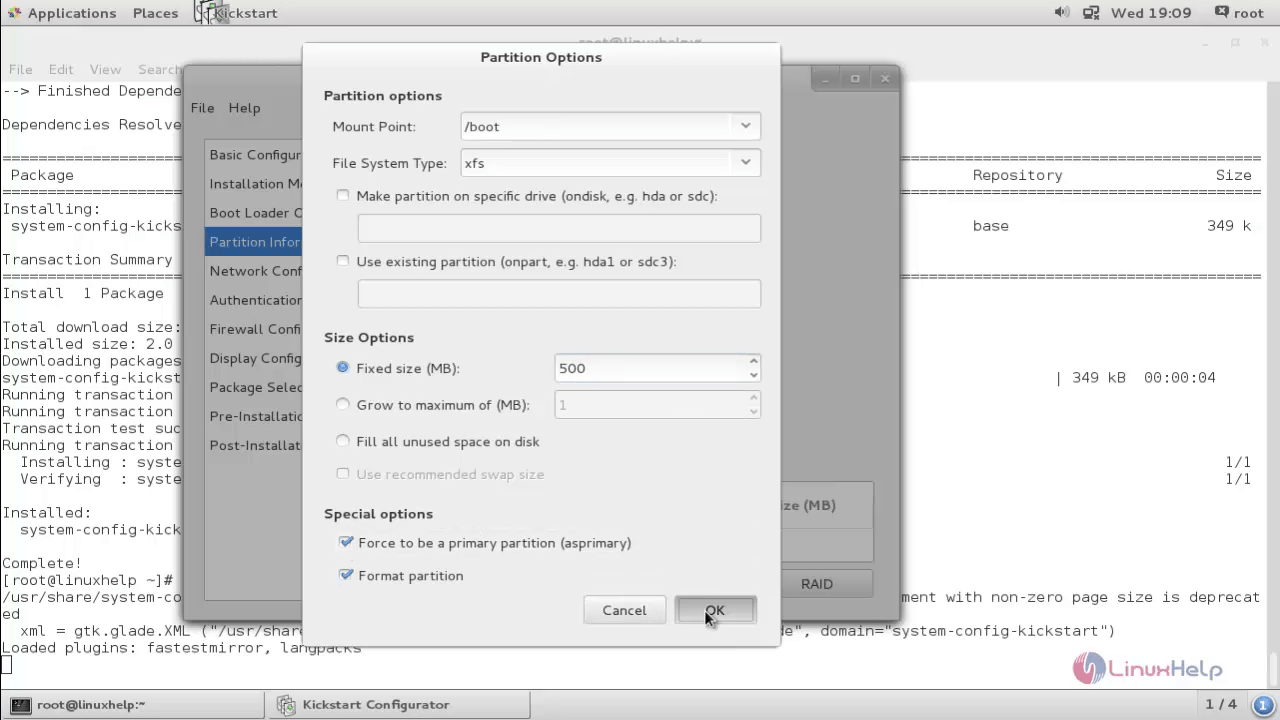
Task: Click the terminal icon in bottom taskbar
Action: coord(20,704)
